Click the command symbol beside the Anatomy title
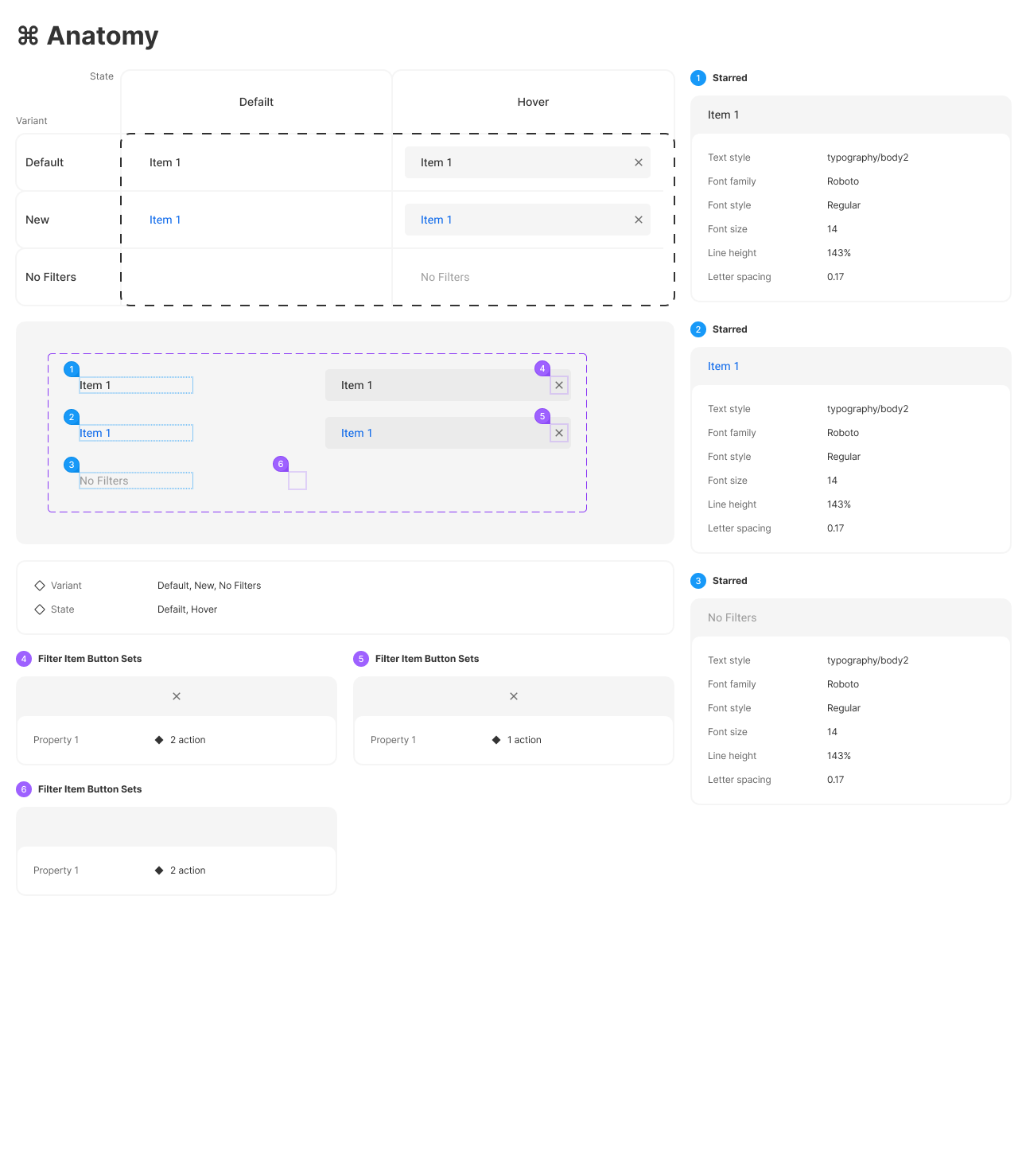Image resolution: width=1022 pixels, height=1176 pixels. 28,36
